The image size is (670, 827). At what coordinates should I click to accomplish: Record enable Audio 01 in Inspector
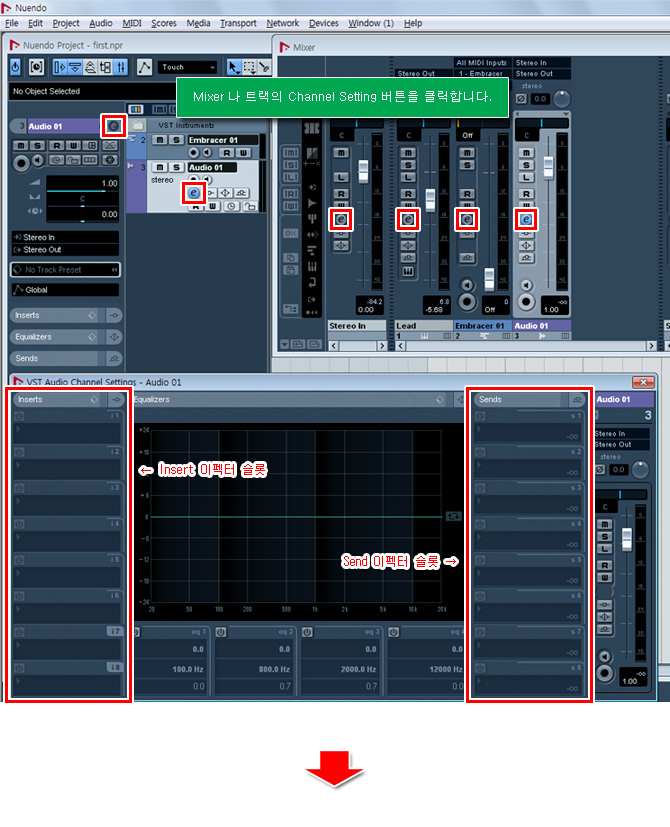coord(22,163)
